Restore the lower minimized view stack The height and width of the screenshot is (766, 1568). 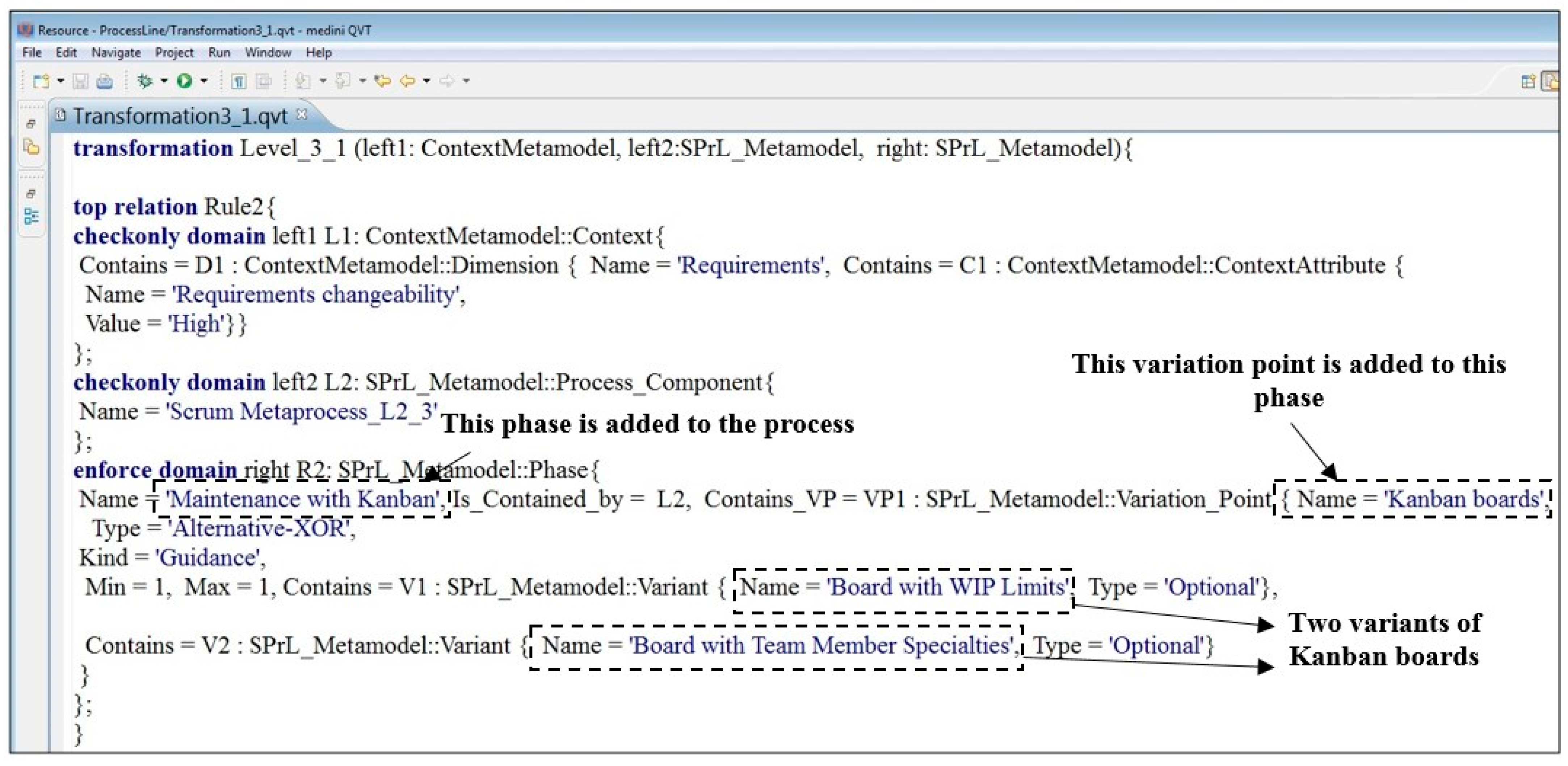pos(31,194)
